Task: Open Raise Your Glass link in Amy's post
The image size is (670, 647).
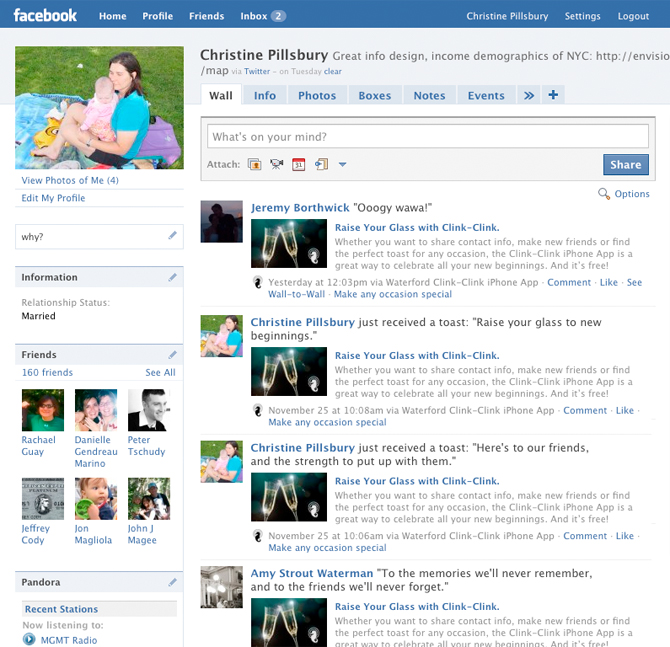Action: tap(417, 606)
